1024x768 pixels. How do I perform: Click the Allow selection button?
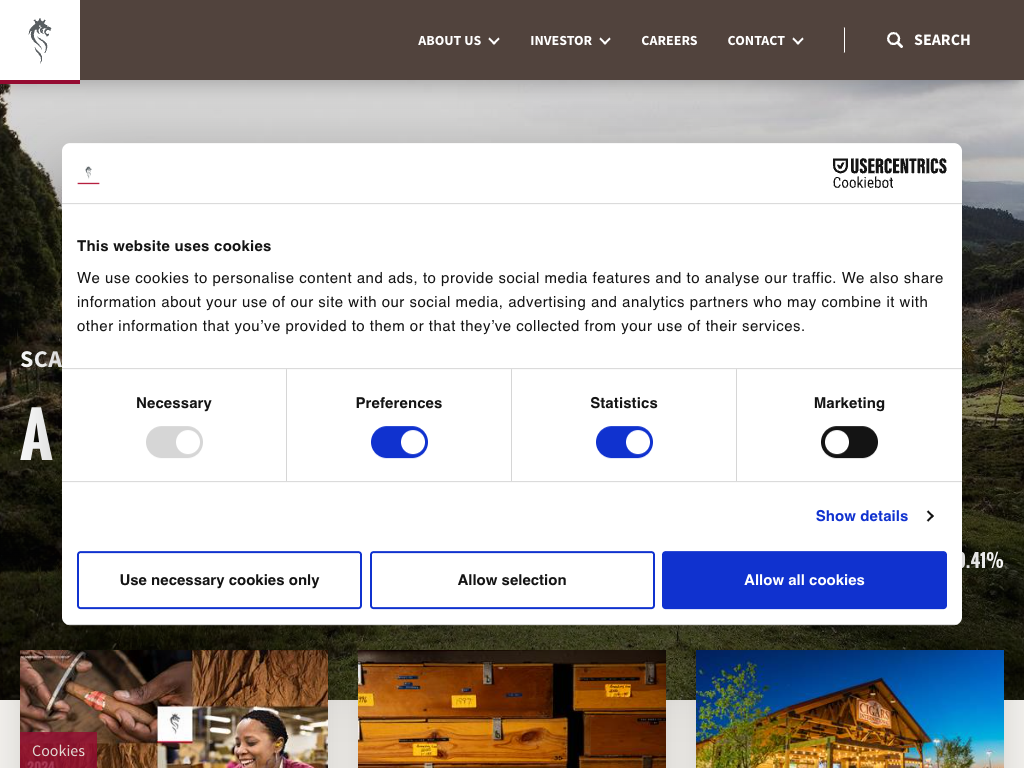click(x=512, y=580)
